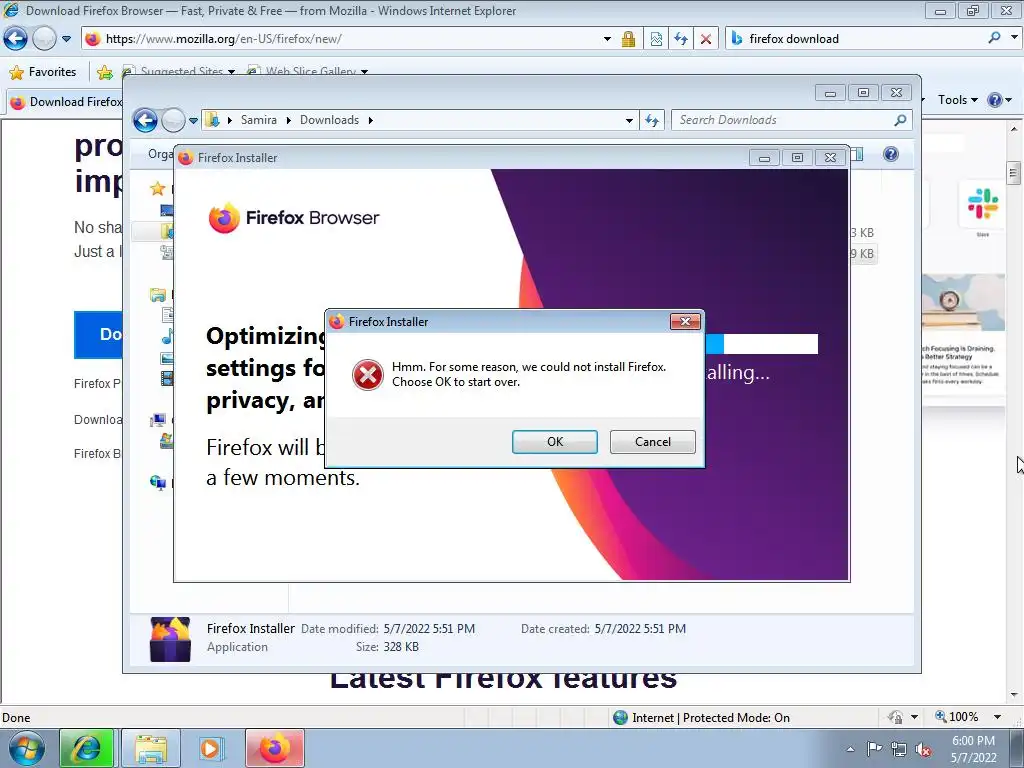The width and height of the screenshot is (1024, 768).
Task: Click the Firefox Installer progress bar
Action: 761,344
